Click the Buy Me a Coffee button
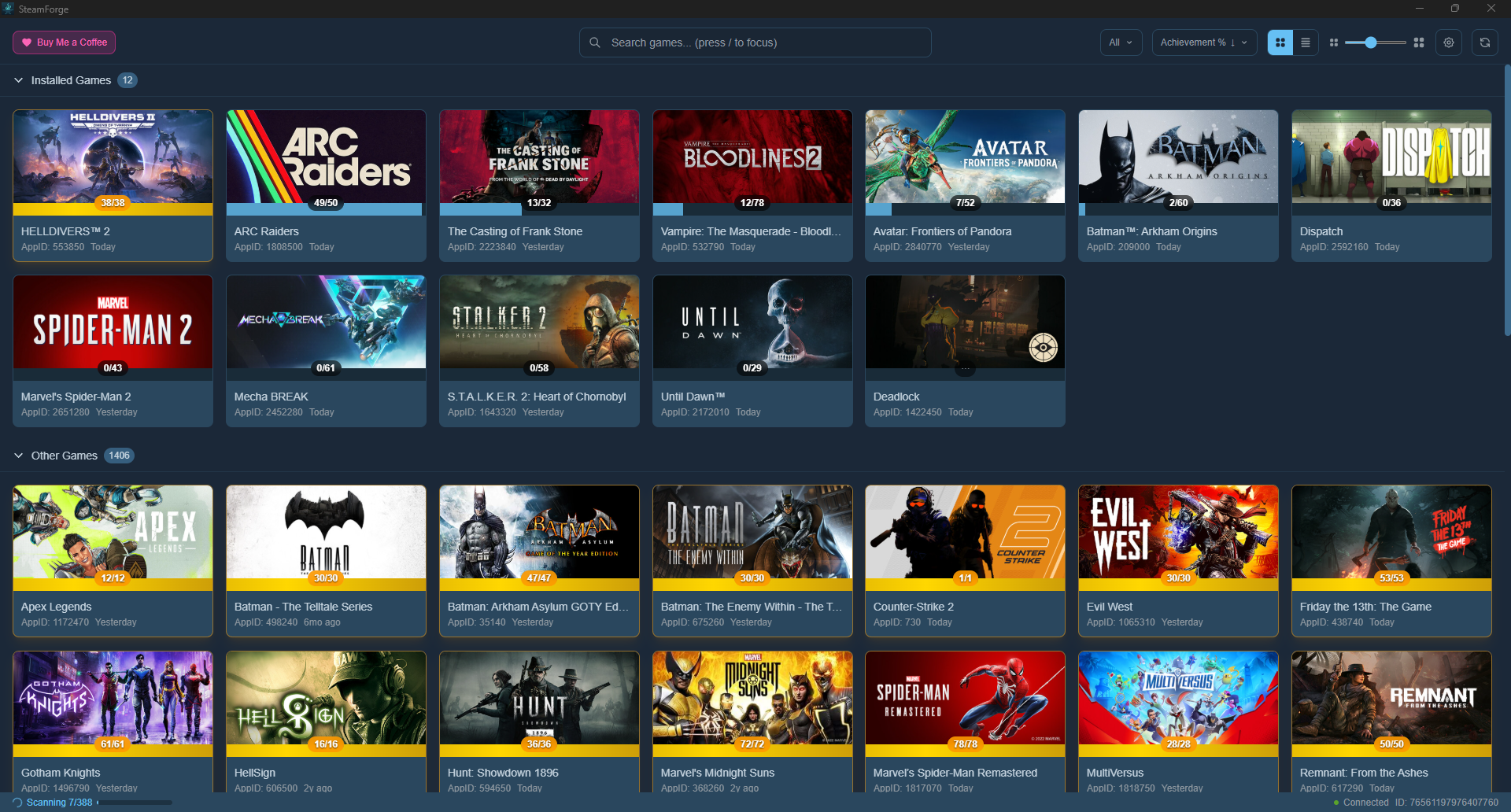 click(x=64, y=42)
